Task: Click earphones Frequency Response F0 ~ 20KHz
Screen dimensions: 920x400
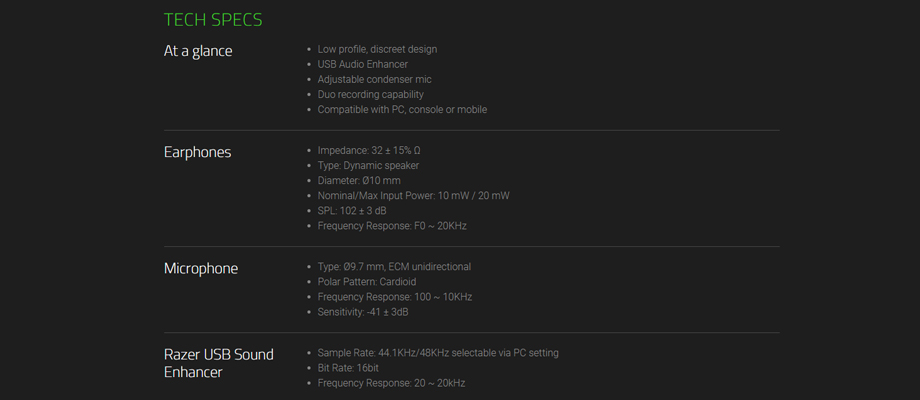Action: (392, 226)
